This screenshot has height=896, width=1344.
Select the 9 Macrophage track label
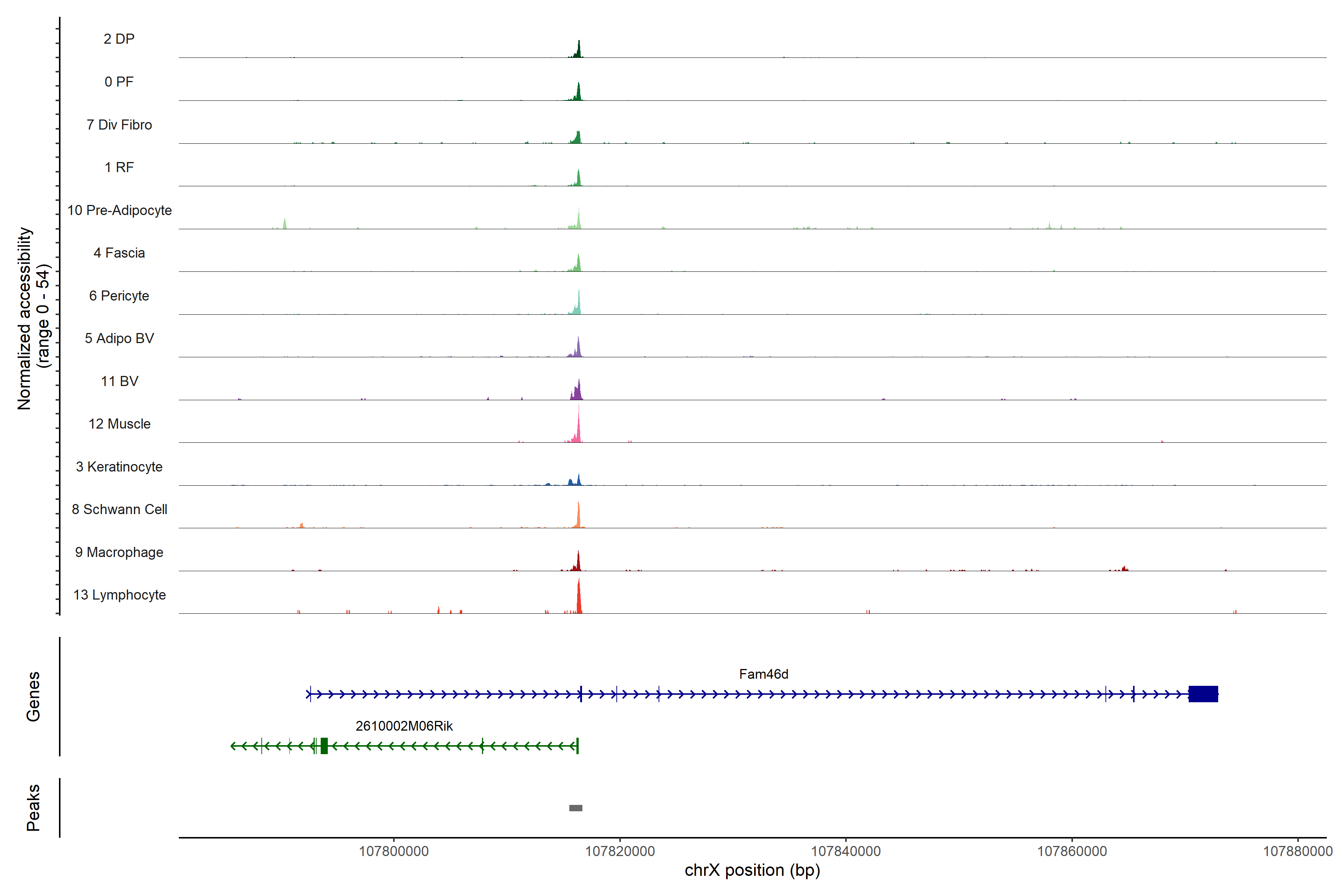[x=119, y=553]
